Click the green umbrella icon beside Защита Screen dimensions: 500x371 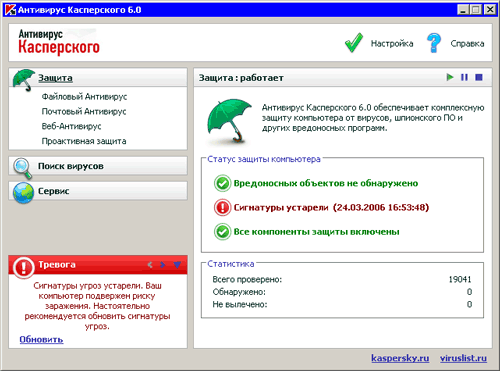(x=23, y=79)
